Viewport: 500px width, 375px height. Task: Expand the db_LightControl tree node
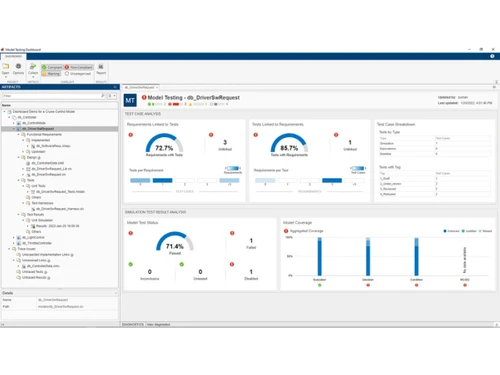pyautogui.click(x=14, y=237)
